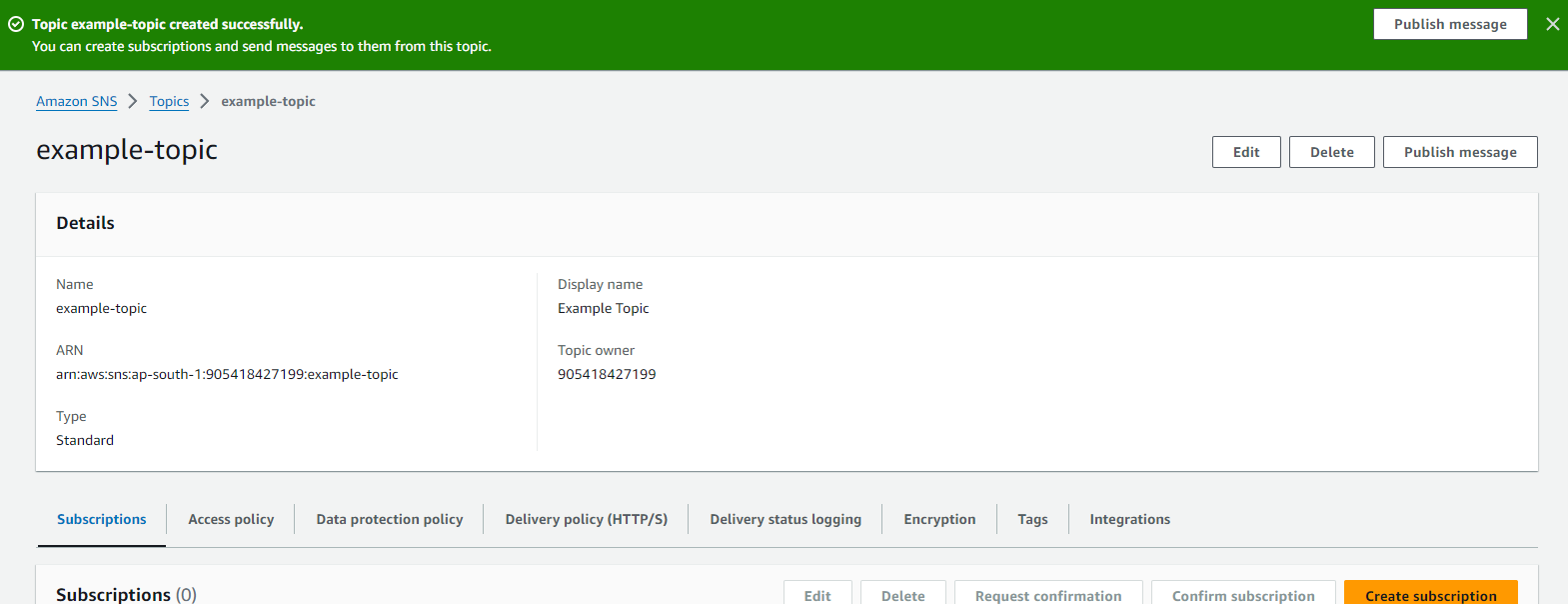Delete the example-topic topic
The width and height of the screenshot is (1568, 604).
[1331, 152]
